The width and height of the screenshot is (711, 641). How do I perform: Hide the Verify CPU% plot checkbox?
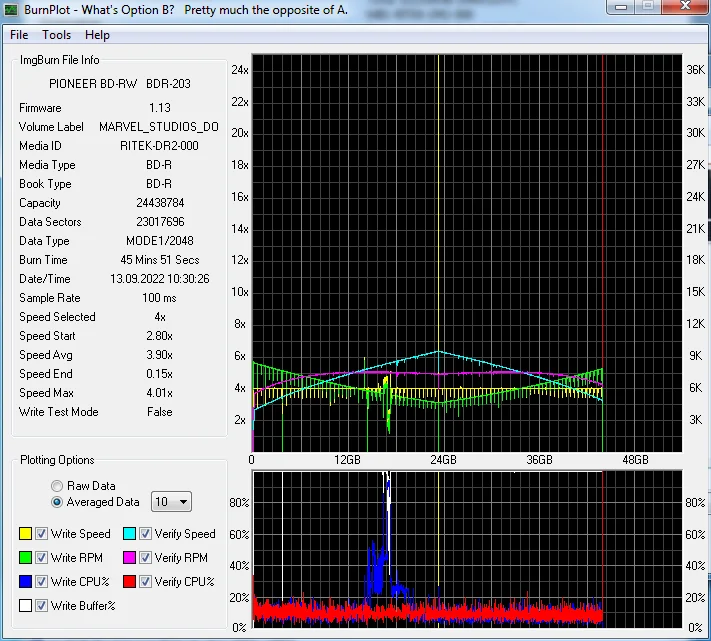pos(146,581)
